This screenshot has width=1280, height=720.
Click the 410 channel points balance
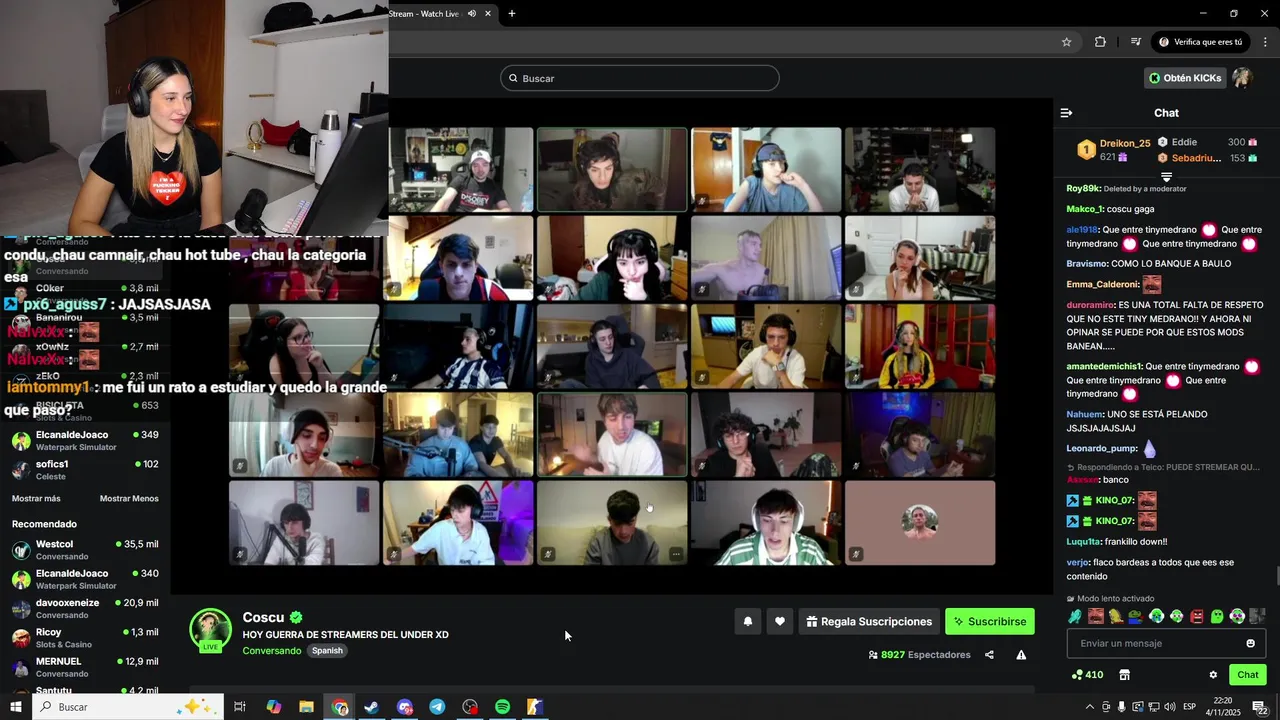[1087, 675]
